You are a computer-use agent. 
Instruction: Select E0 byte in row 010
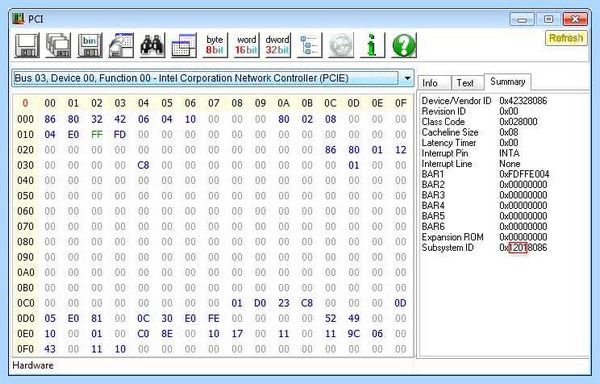tap(73, 135)
